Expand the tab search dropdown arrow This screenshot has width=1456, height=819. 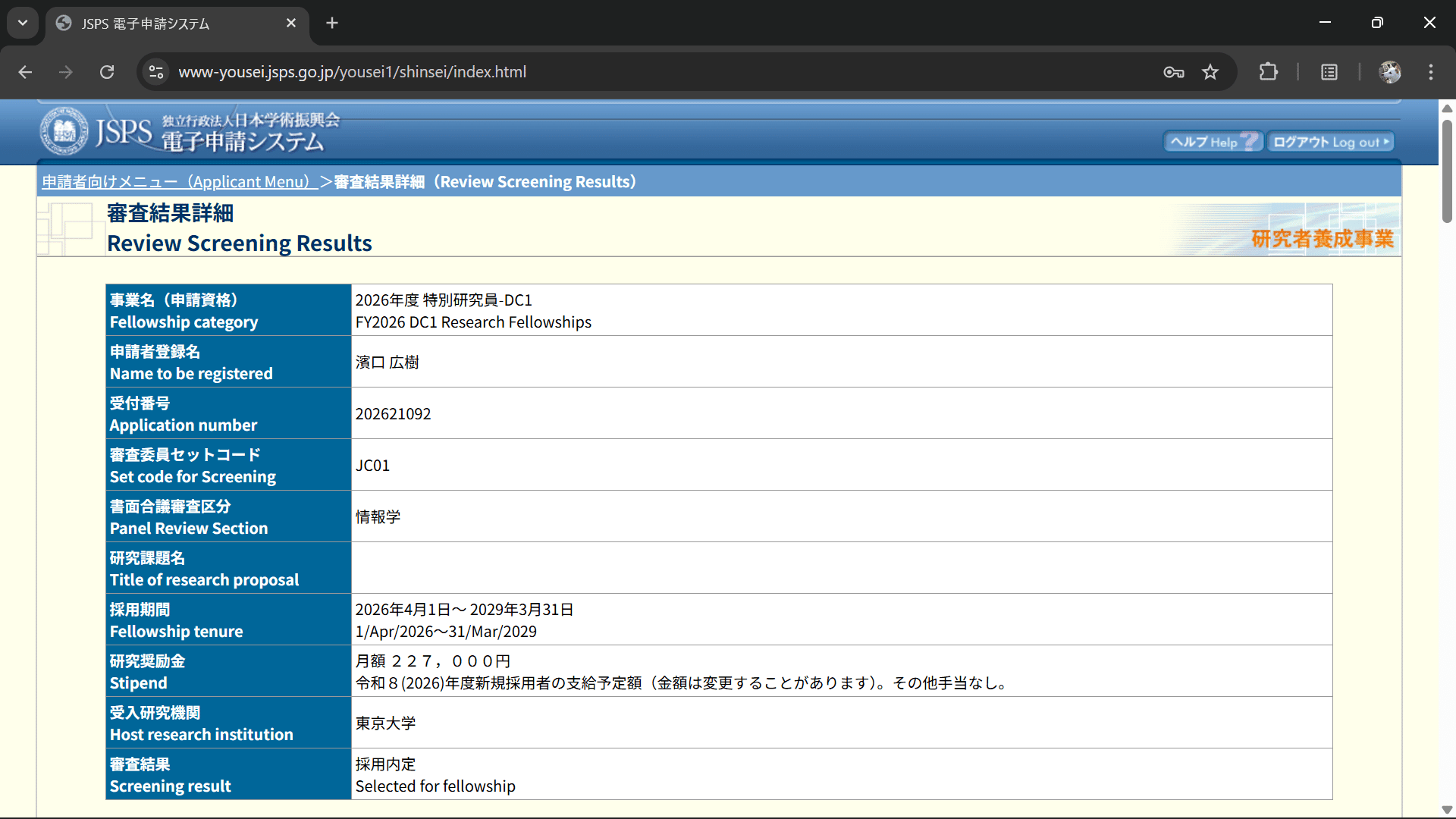23,23
